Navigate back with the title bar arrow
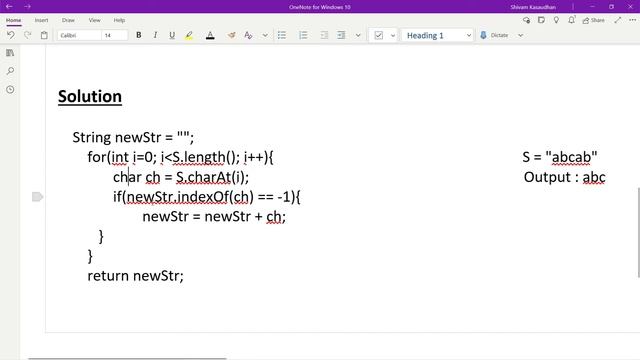The width and height of the screenshot is (640, 360). click(9, 7)
